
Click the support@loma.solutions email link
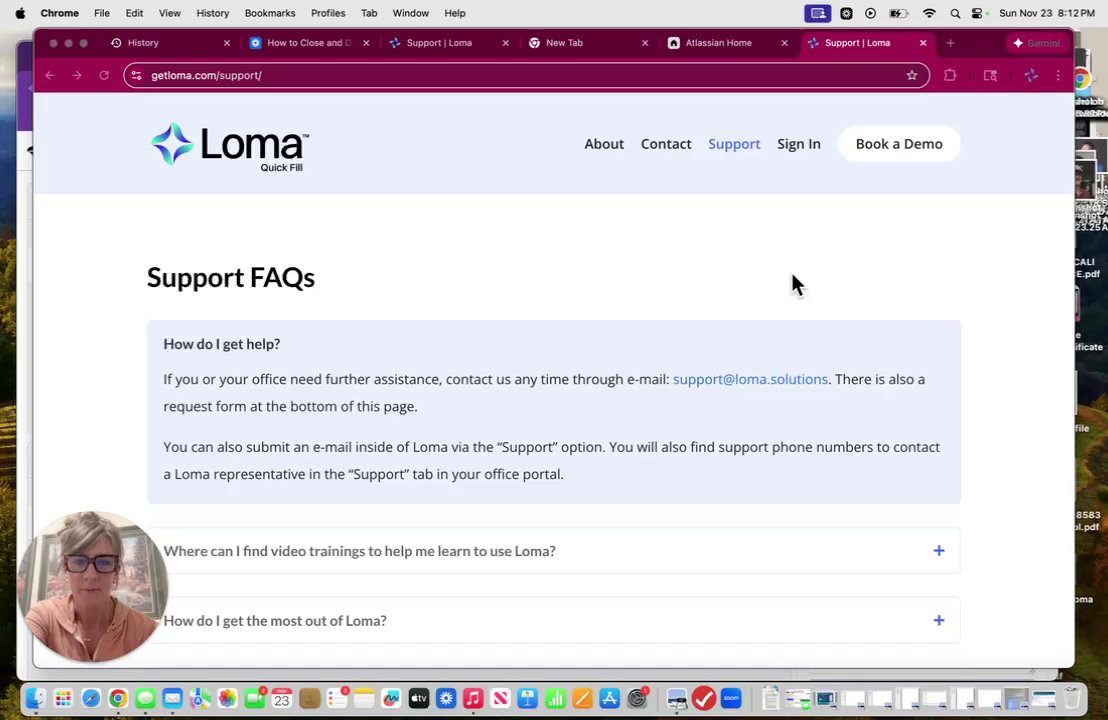tap(750, 379)
